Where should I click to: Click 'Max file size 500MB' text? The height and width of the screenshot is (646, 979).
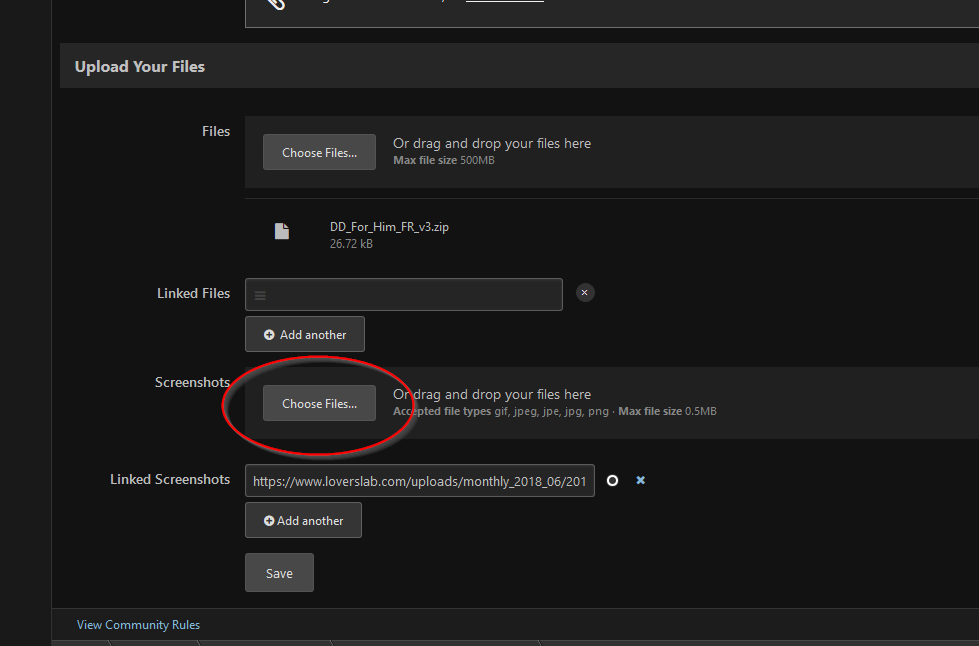click(444, 160)
